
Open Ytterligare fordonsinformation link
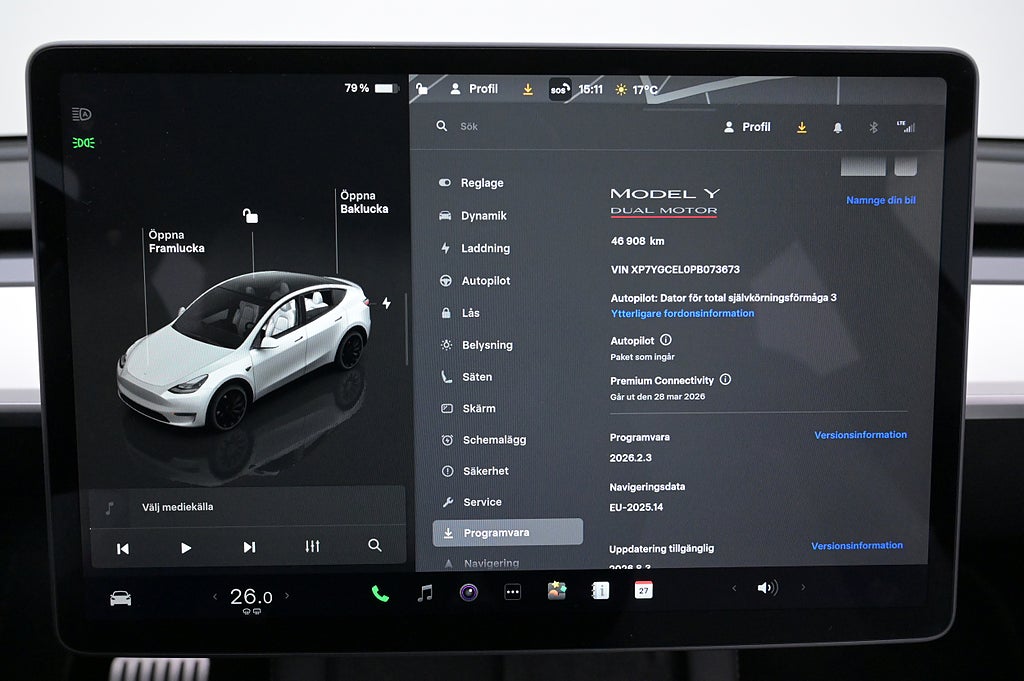[x=682, y=313]
